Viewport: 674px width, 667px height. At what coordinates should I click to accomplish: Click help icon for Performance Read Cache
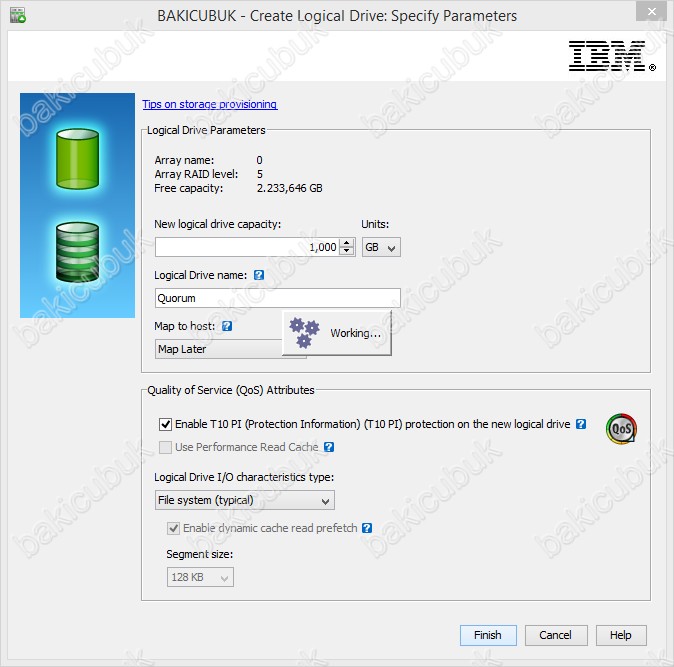[x=329, y=447]
